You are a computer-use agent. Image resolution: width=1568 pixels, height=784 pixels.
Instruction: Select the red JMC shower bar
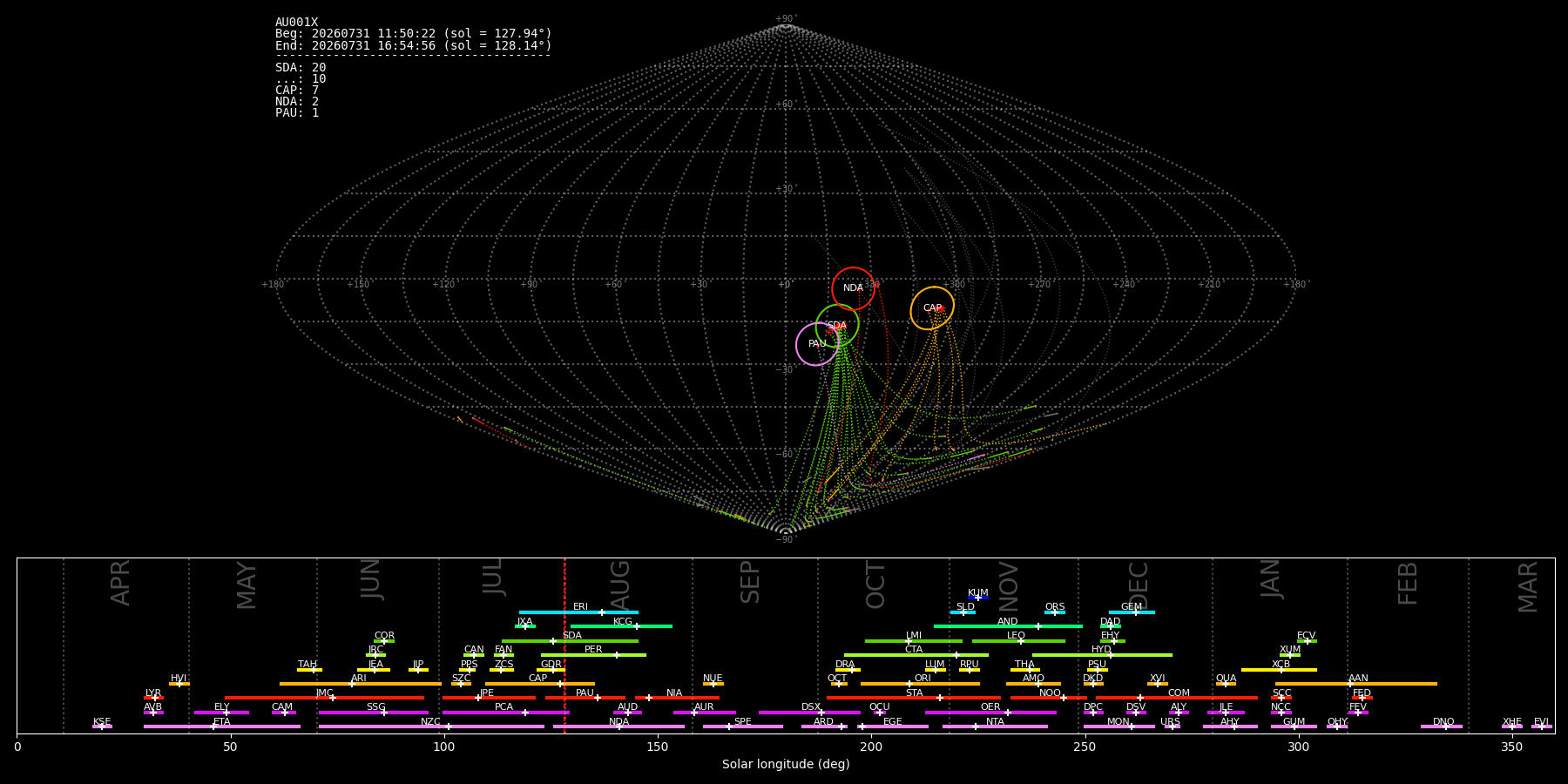tap(324, 698)
